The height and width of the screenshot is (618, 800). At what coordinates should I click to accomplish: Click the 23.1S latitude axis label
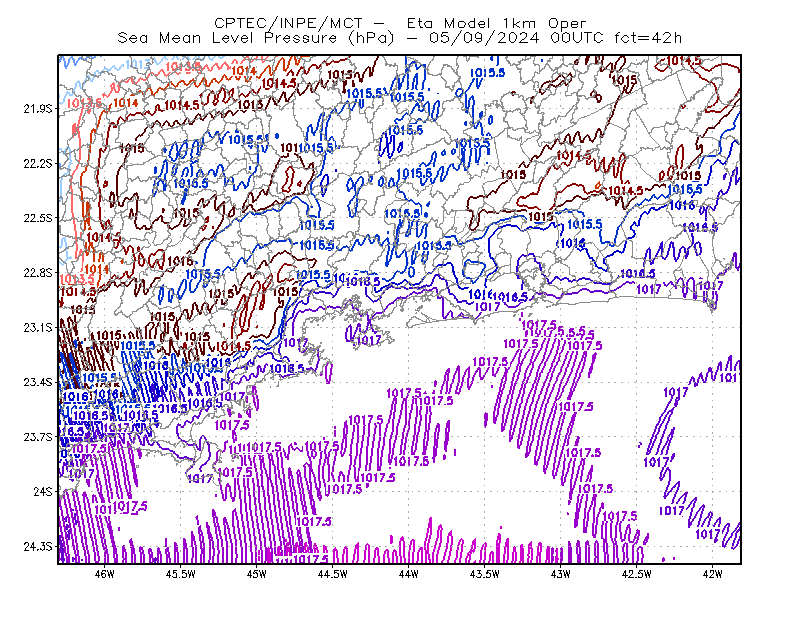(38, 327)
